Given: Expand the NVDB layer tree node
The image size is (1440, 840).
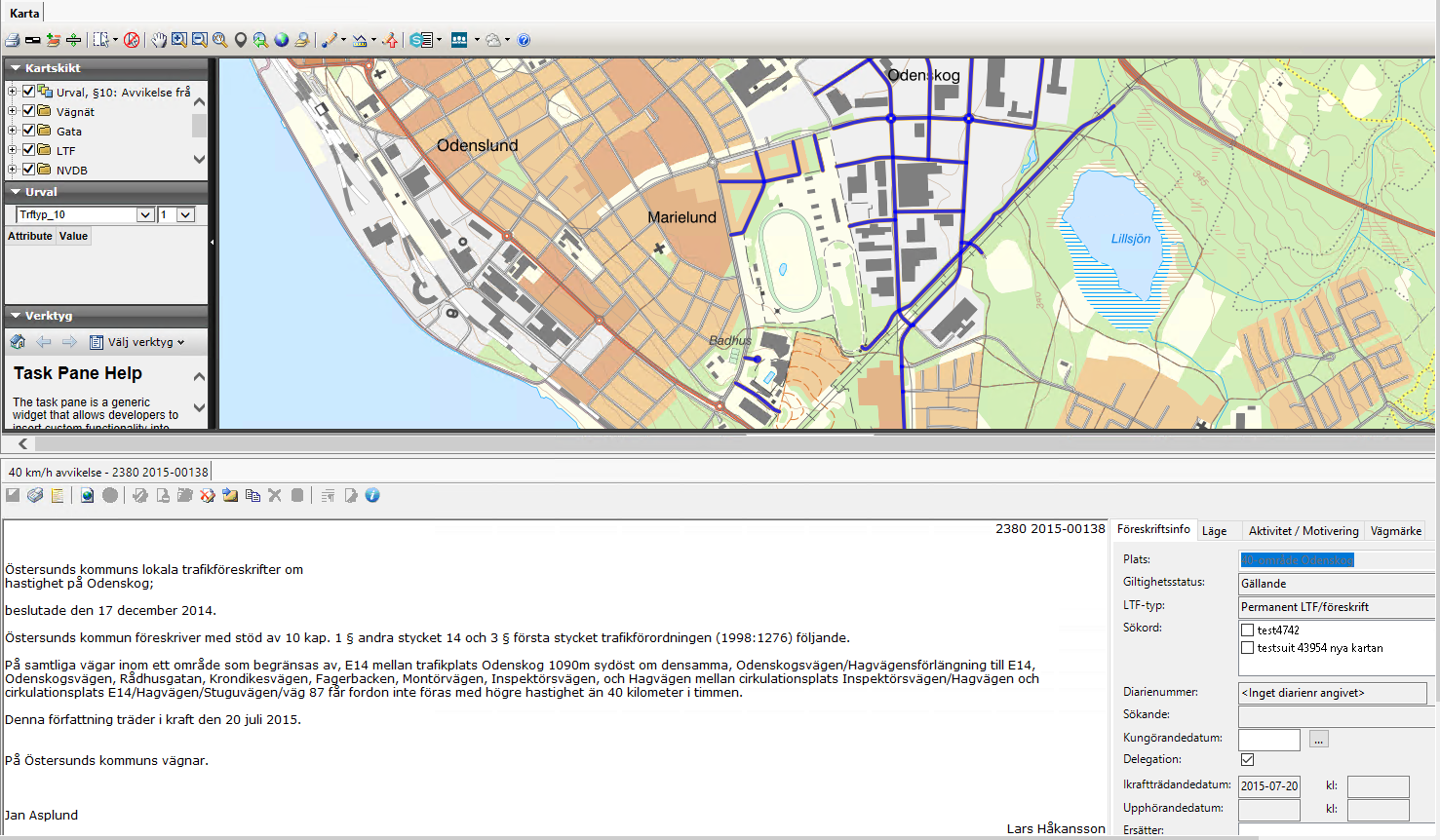Looking at the screenshot, I should coord(13,169).
